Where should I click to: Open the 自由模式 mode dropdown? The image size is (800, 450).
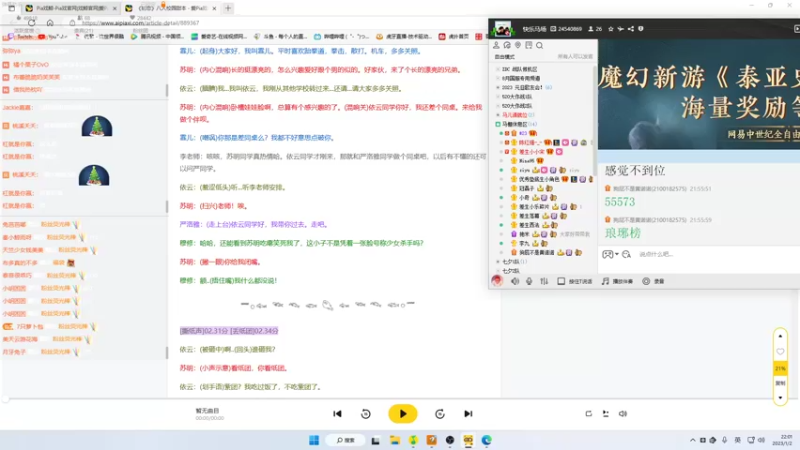(x=505, y=57)
